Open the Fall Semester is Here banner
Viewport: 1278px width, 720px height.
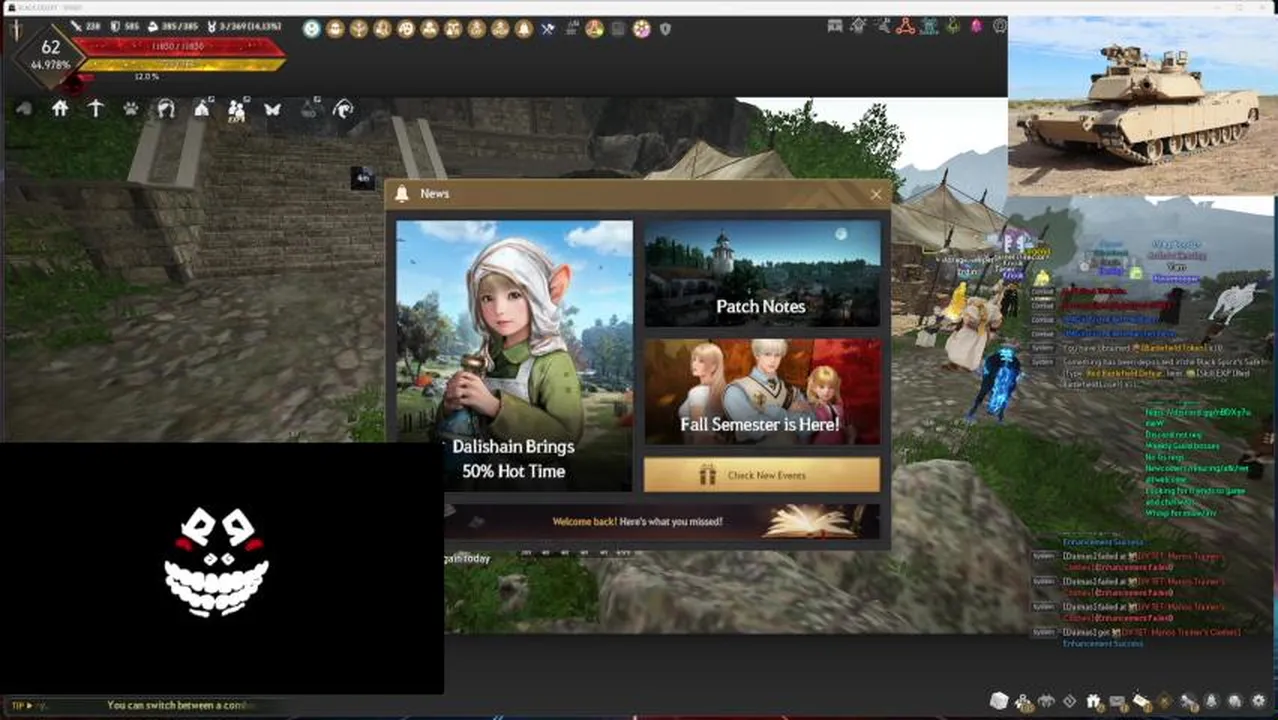(x=762, y=391)
